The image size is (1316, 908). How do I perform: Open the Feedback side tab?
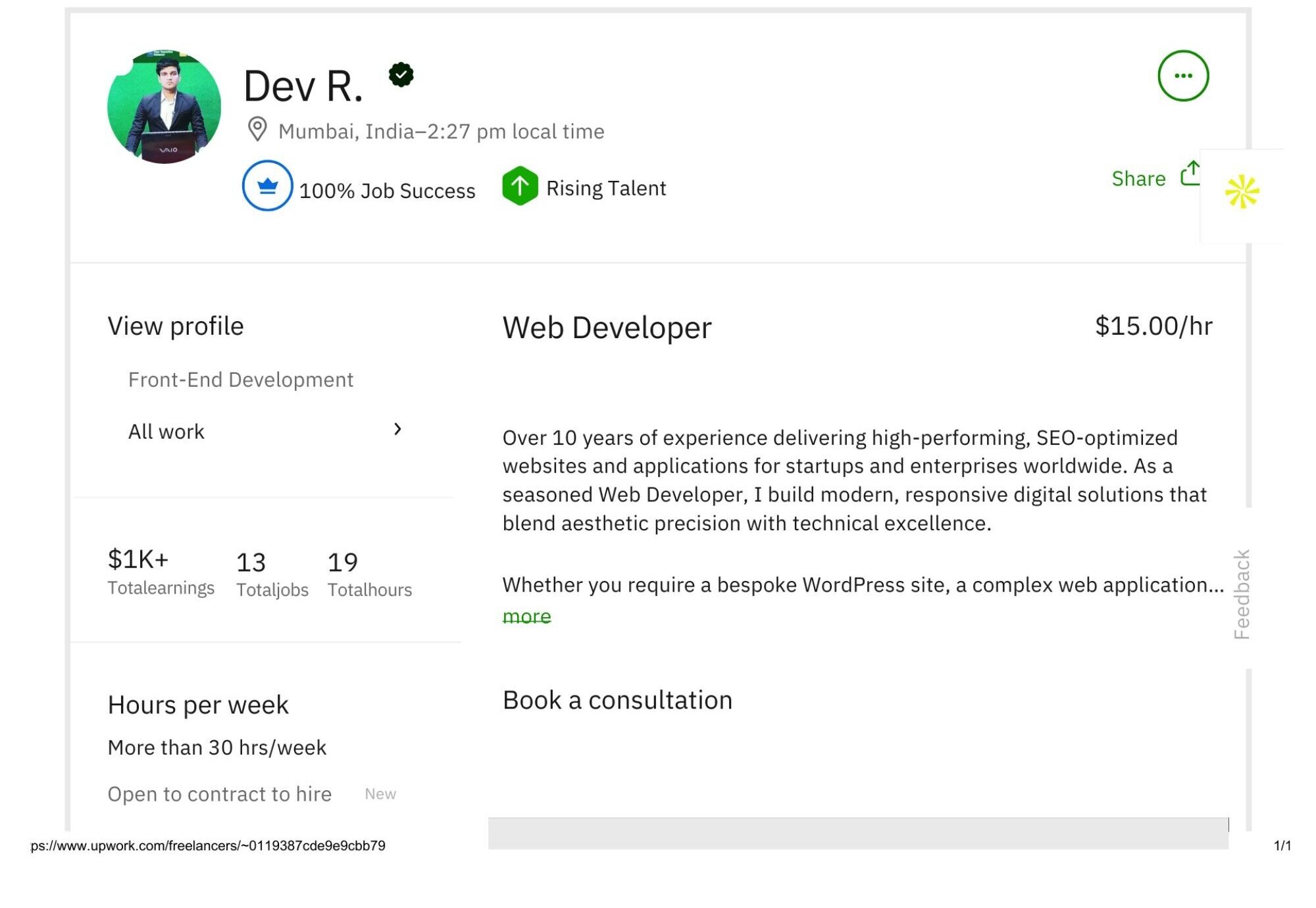[x=1241, y=593]
